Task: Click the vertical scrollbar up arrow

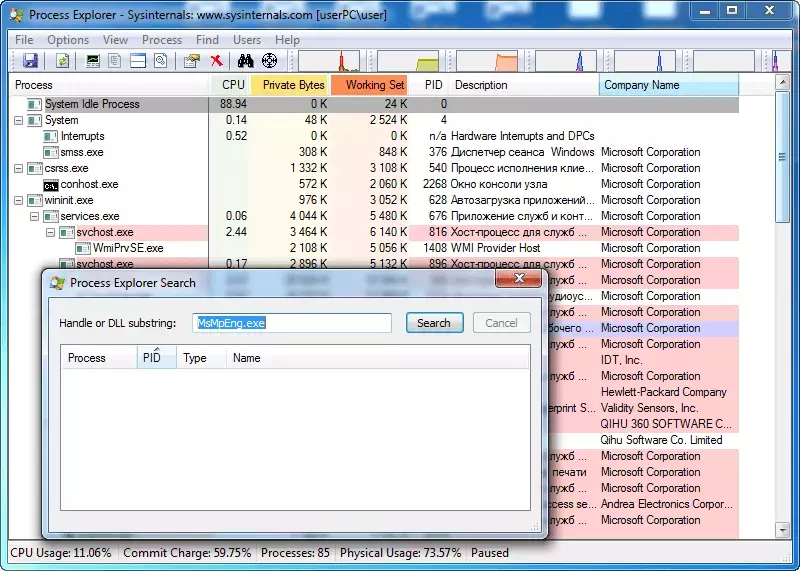Action: pos(782,82)
